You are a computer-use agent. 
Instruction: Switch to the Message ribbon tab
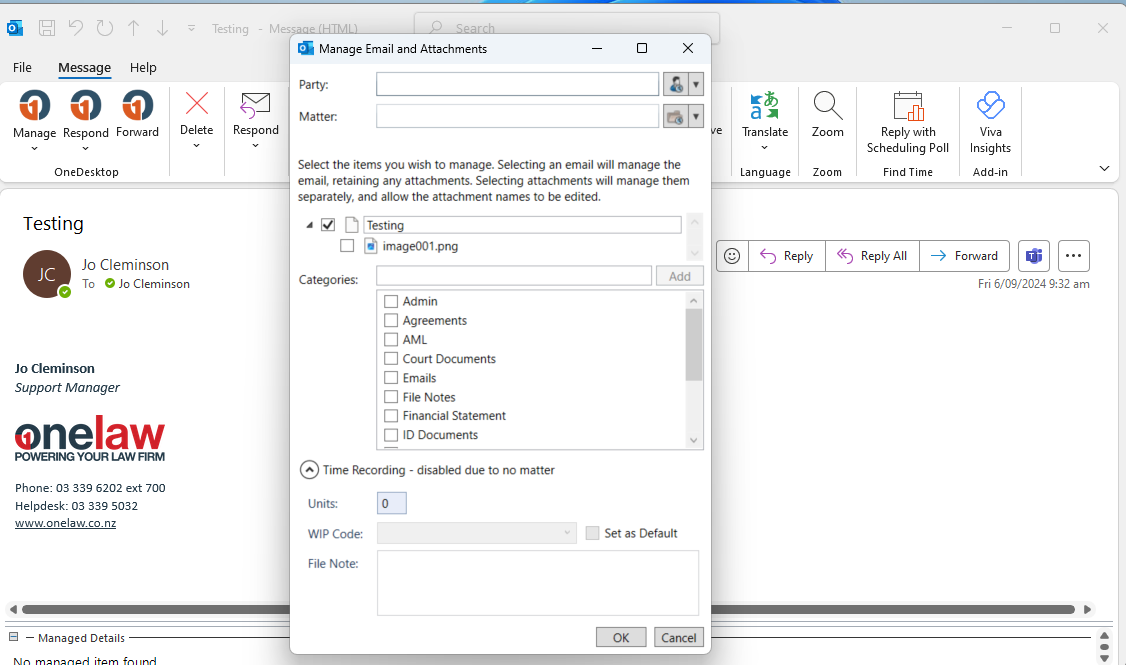[x=84, y=67]
